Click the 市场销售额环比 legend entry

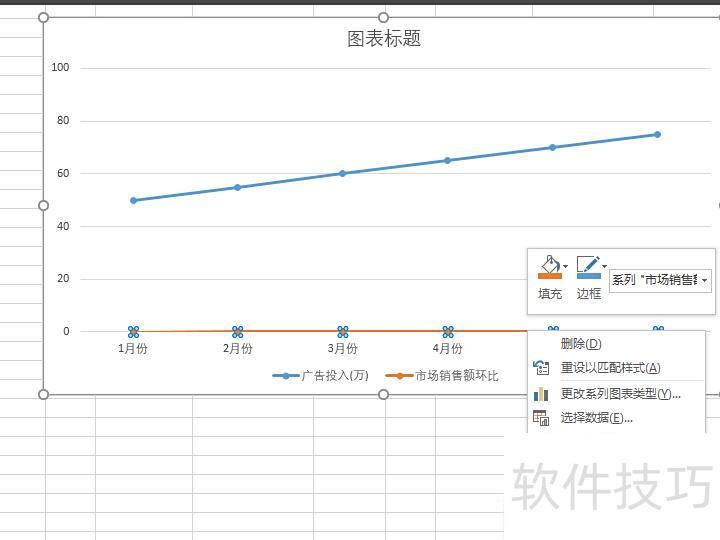(442, 376)
